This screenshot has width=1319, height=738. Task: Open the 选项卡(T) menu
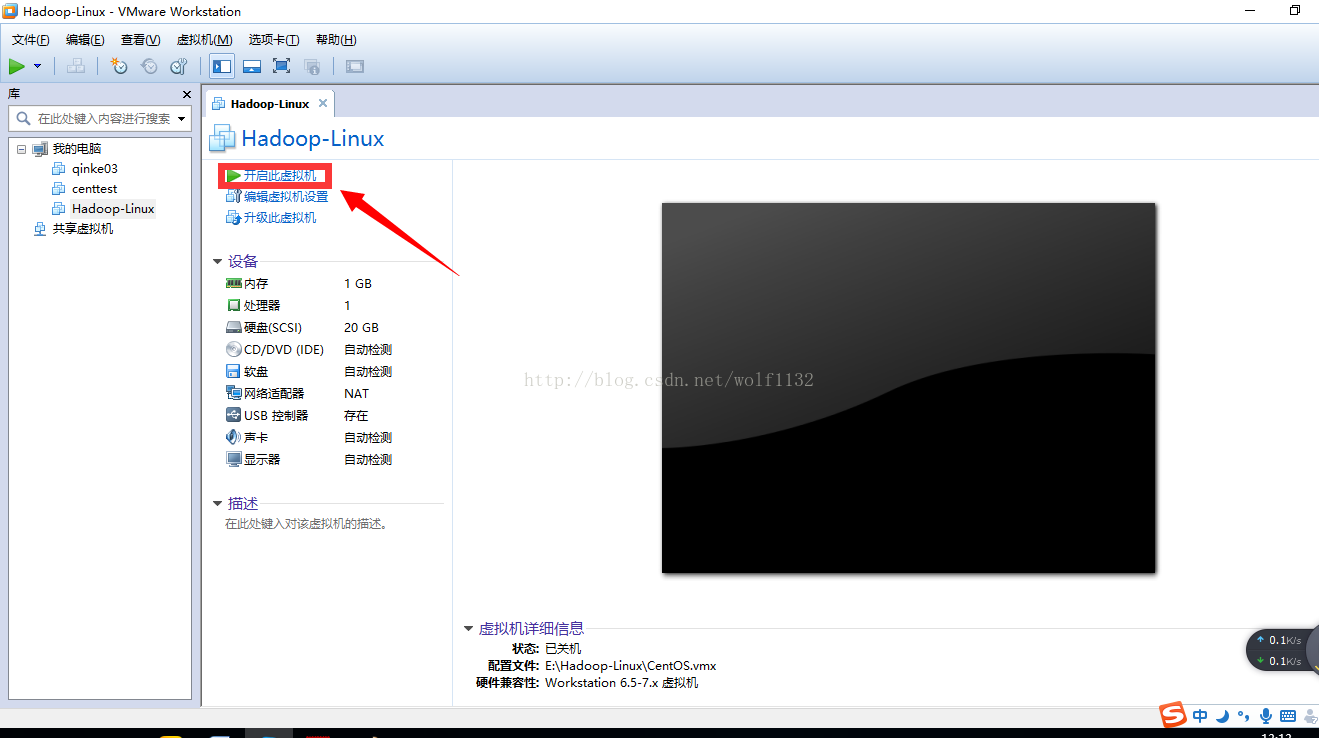tap(274, 40)
